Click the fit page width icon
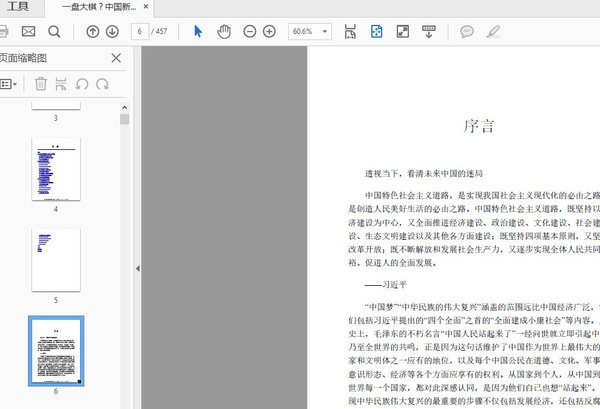600x409 pixels. (350, 32)
